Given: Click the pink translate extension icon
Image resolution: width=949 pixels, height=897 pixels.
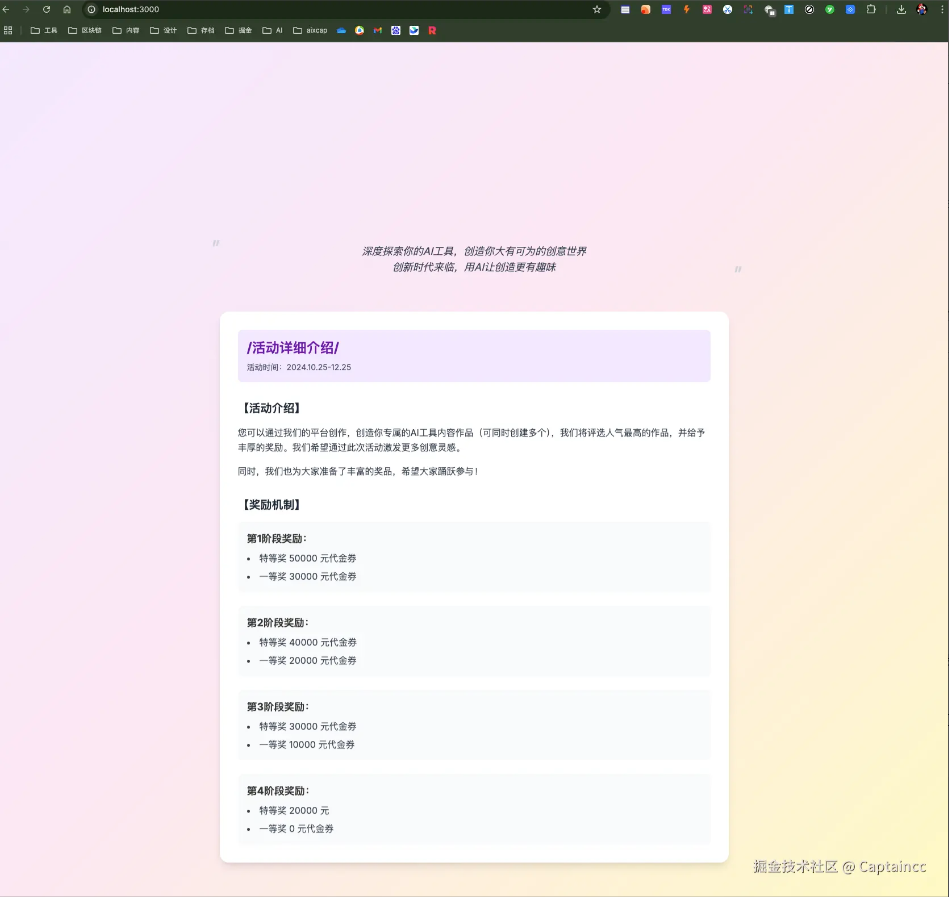Looking at the screenshot, I should [707, 10].
